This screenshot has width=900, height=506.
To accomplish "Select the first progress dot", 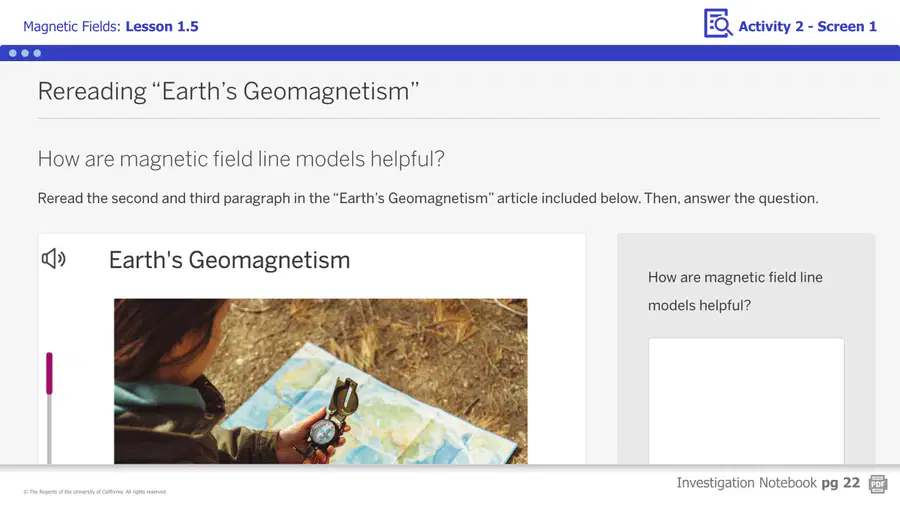I will [x=13, y=53].
